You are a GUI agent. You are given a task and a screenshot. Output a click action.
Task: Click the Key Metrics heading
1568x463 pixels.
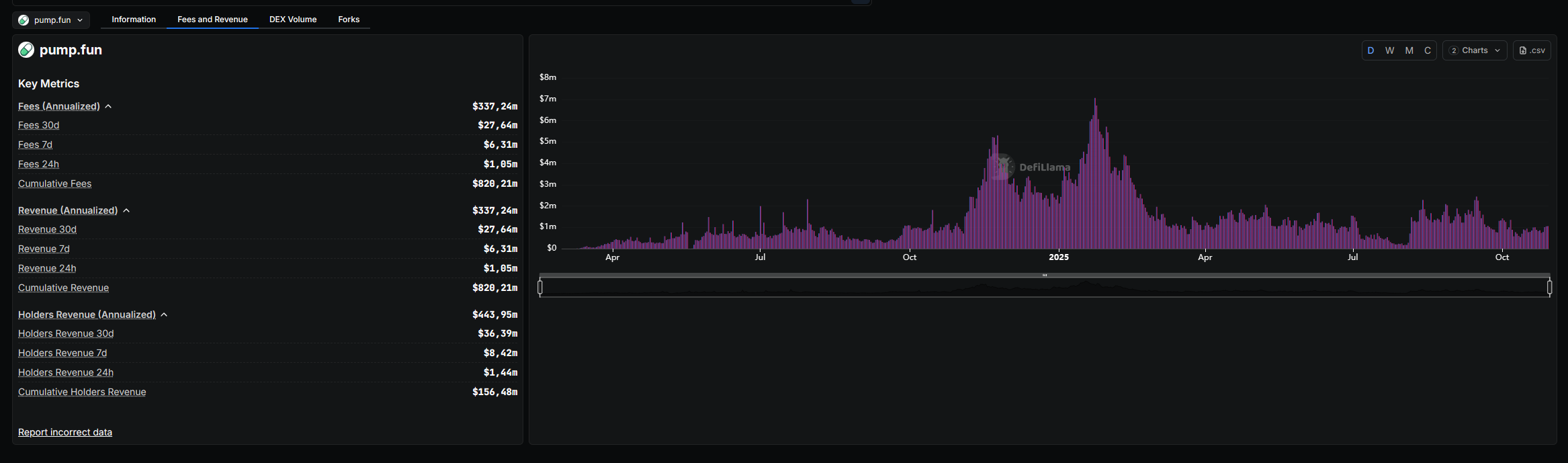pyautogui.click(x=48, y=83)
